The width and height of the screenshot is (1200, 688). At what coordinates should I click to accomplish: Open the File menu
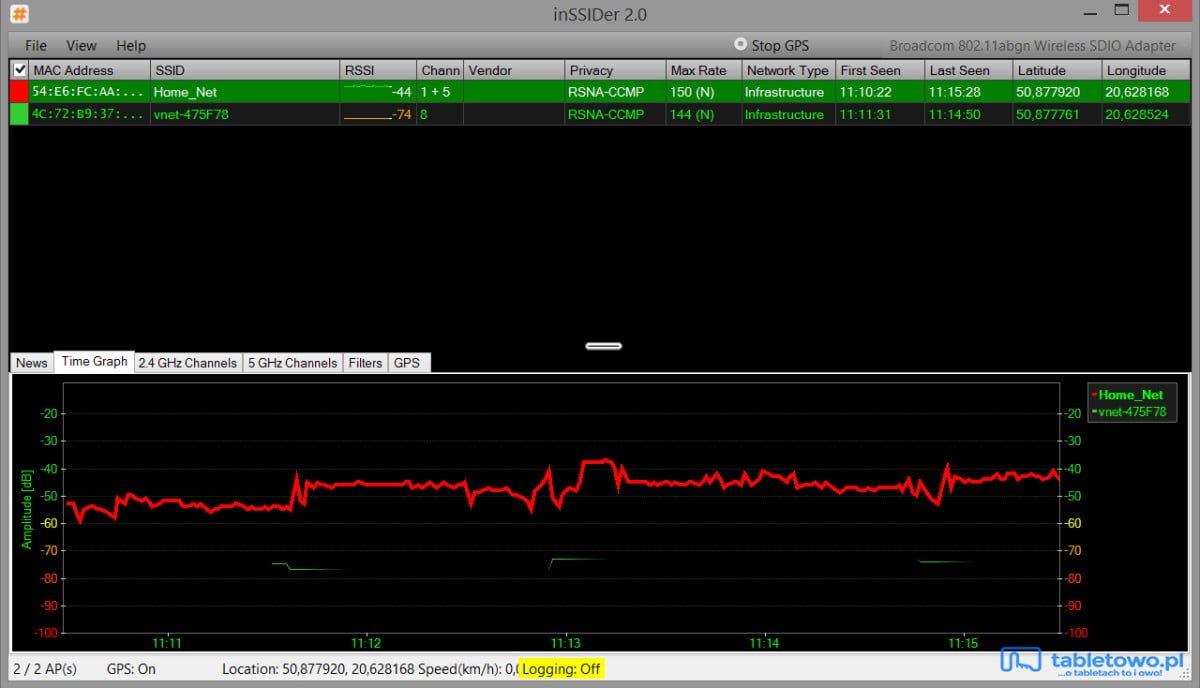pyautogui.click(x=36, y=45)
